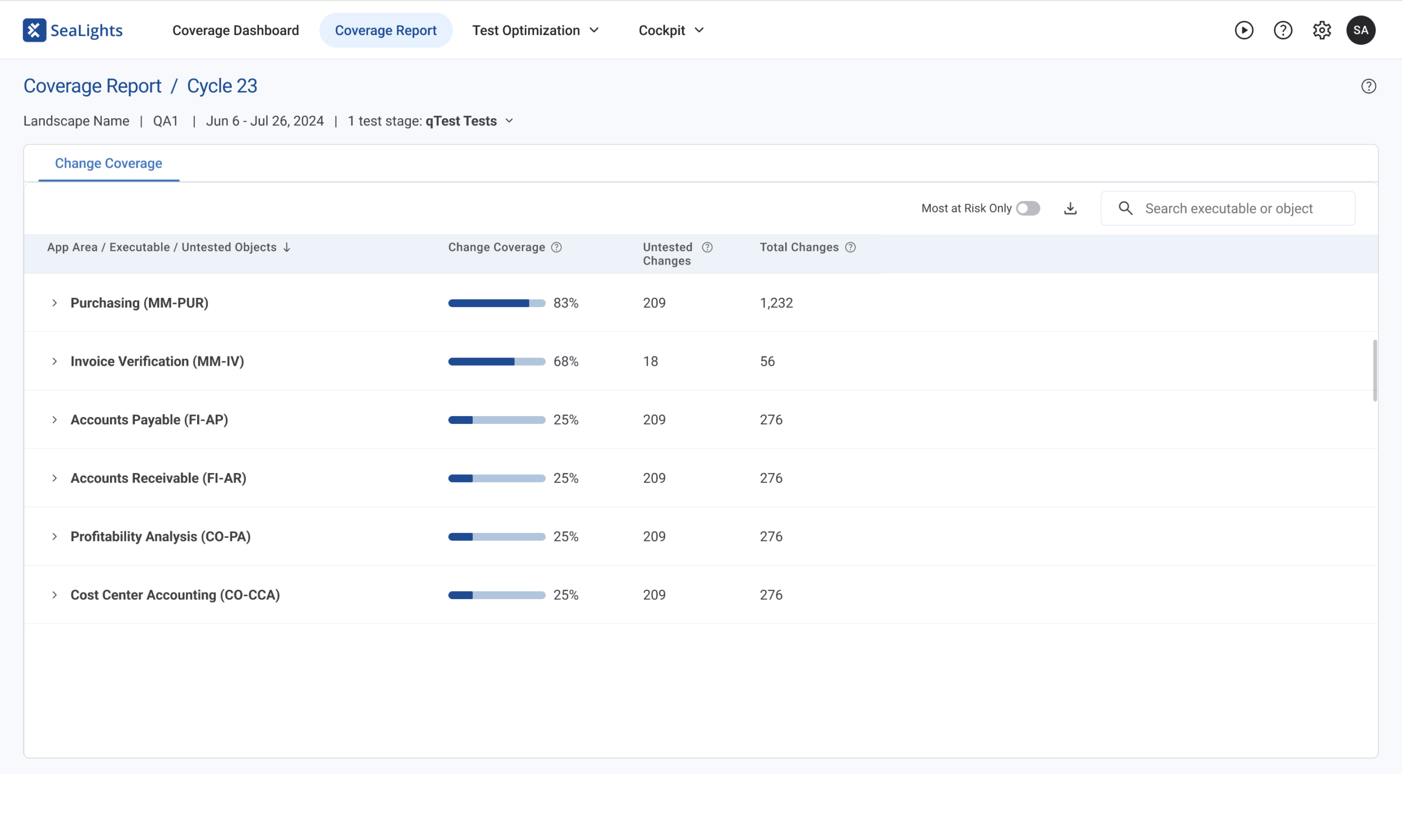
Task: Open the settings gear icon
Action: (x=1321, y=30)
